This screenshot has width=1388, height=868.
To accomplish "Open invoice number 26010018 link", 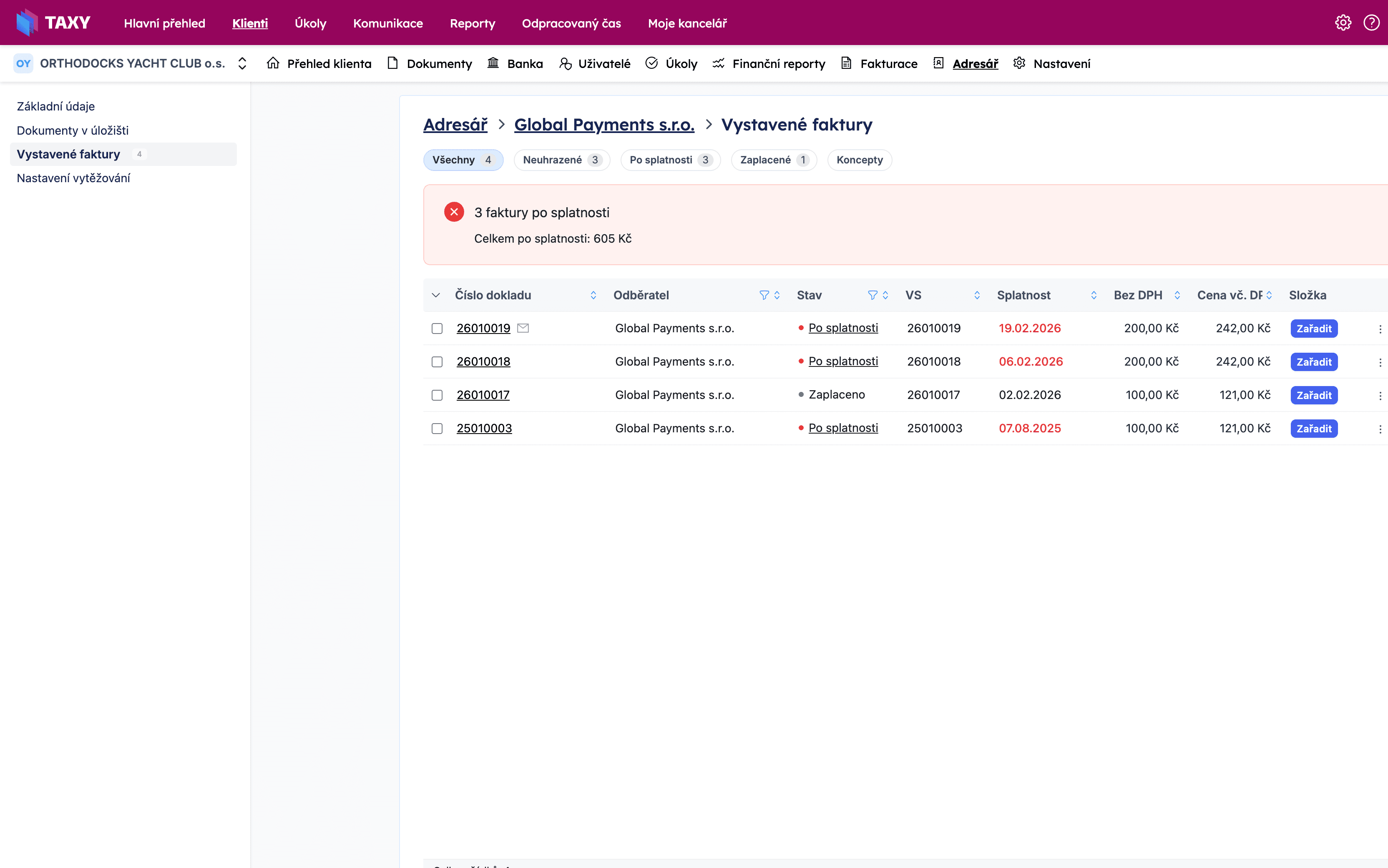I will (483, 362).
